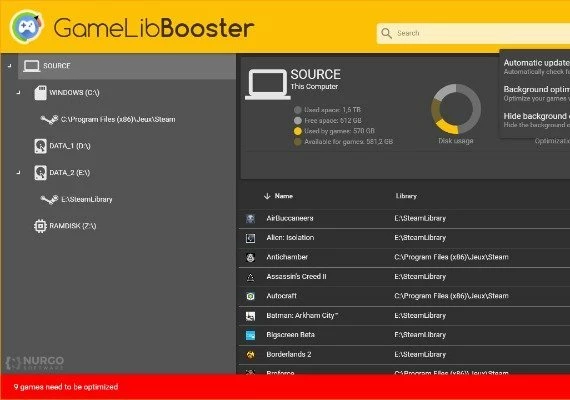
Task: Click the Bigscreen Beta game icon
Action: pyautogui.click(x=250, y=335)
